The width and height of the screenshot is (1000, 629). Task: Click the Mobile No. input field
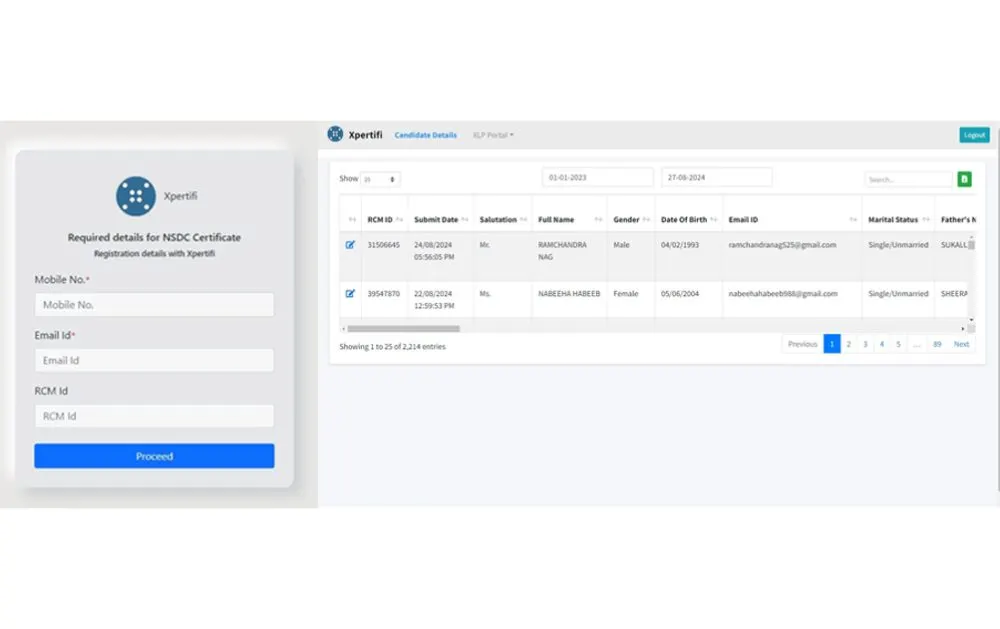click(154, 305)
